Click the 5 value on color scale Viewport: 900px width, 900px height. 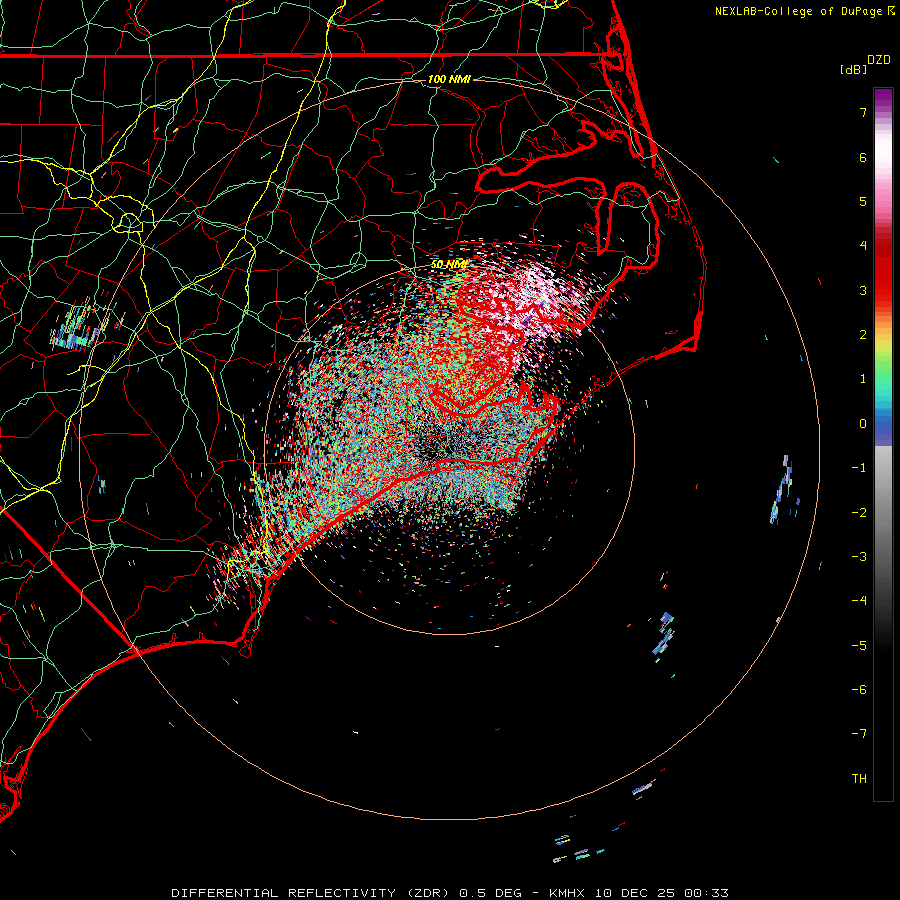863,201
